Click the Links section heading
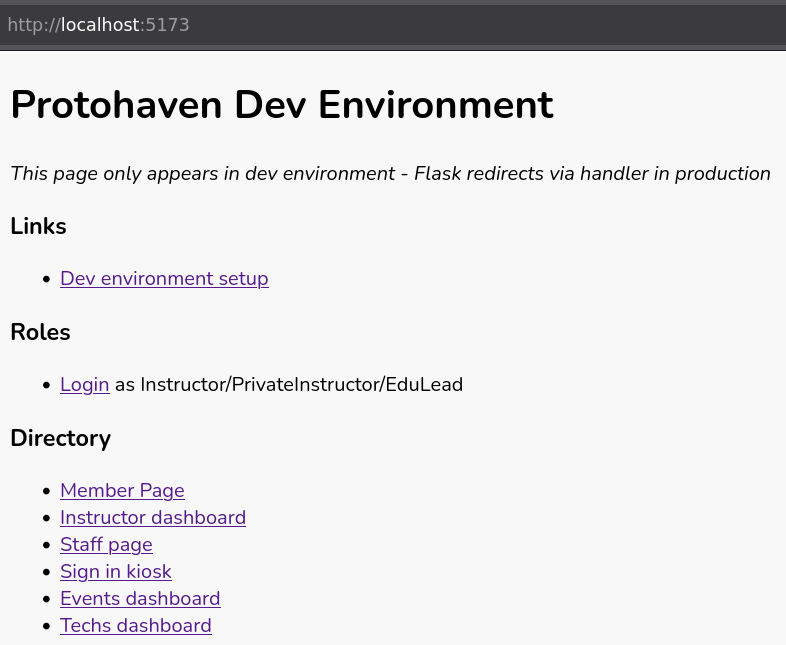Image resolution: width=786 pixels, height=645 pixels. [38, 227]
